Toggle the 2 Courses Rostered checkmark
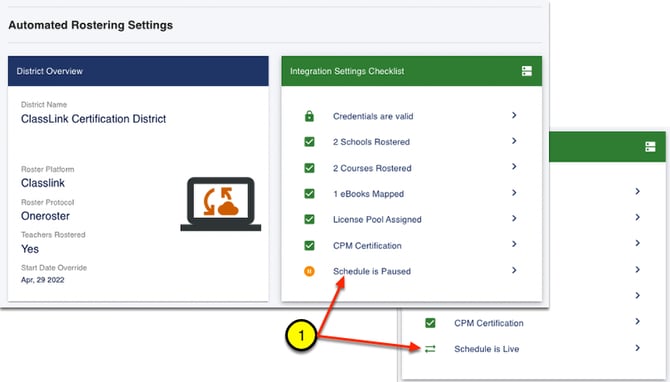 pyautogui.click(x=309, y=168)
